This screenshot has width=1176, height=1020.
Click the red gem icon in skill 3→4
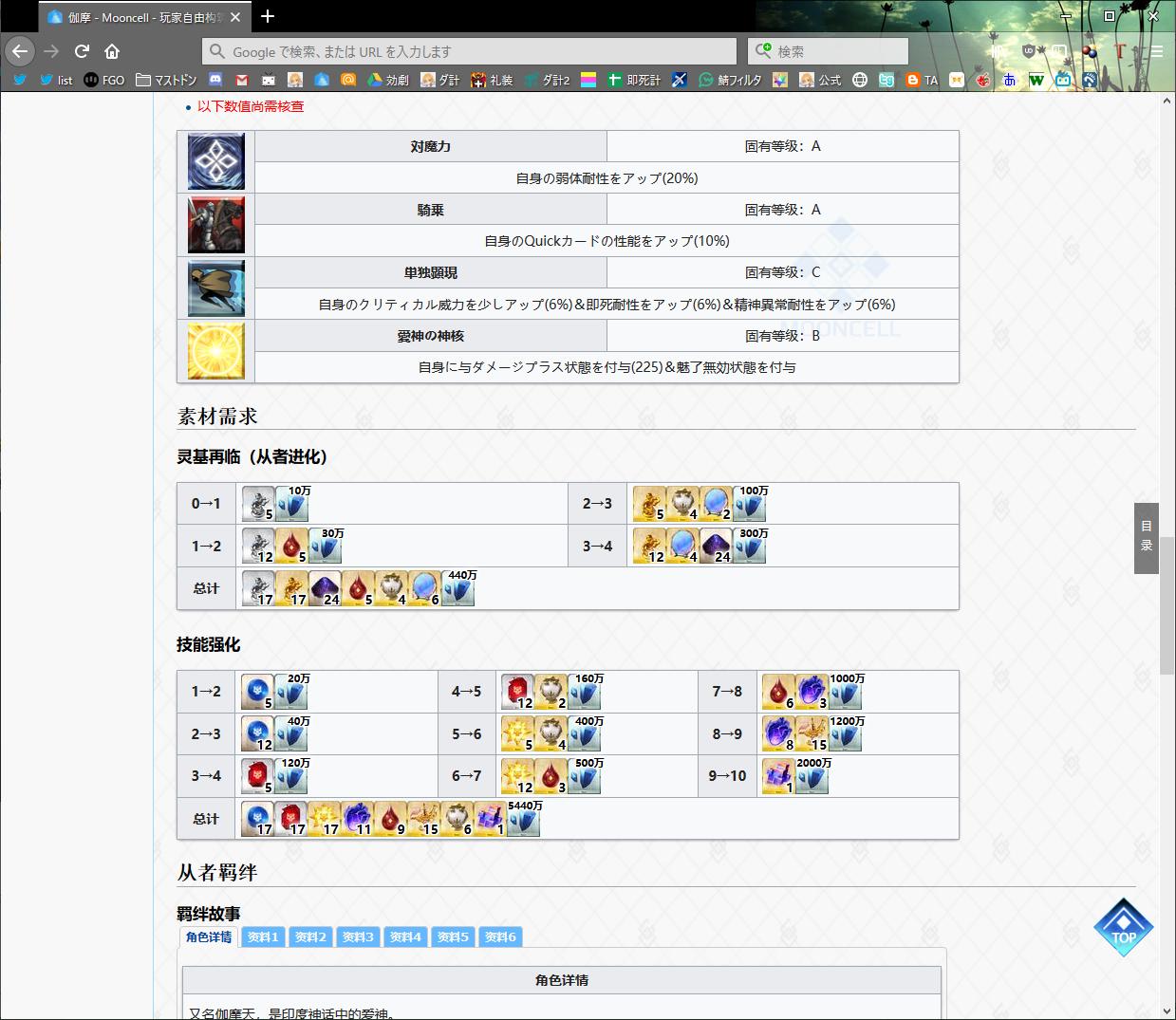click(x=257, y=776)
